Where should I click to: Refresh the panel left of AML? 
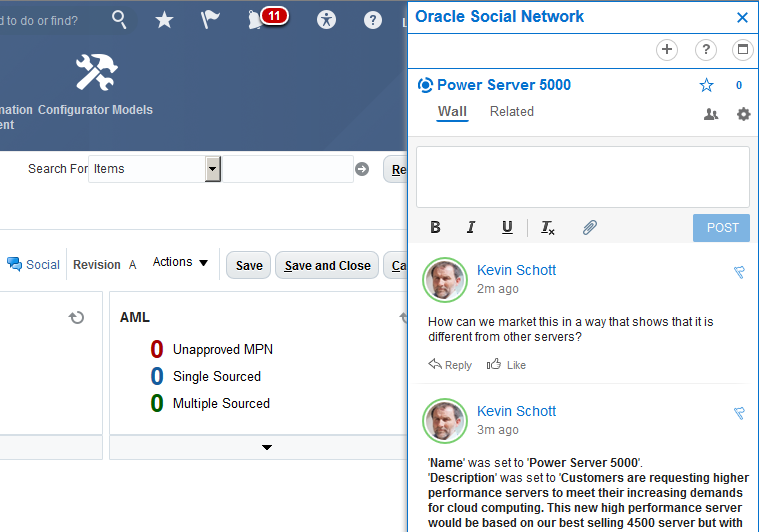(76, 318)
